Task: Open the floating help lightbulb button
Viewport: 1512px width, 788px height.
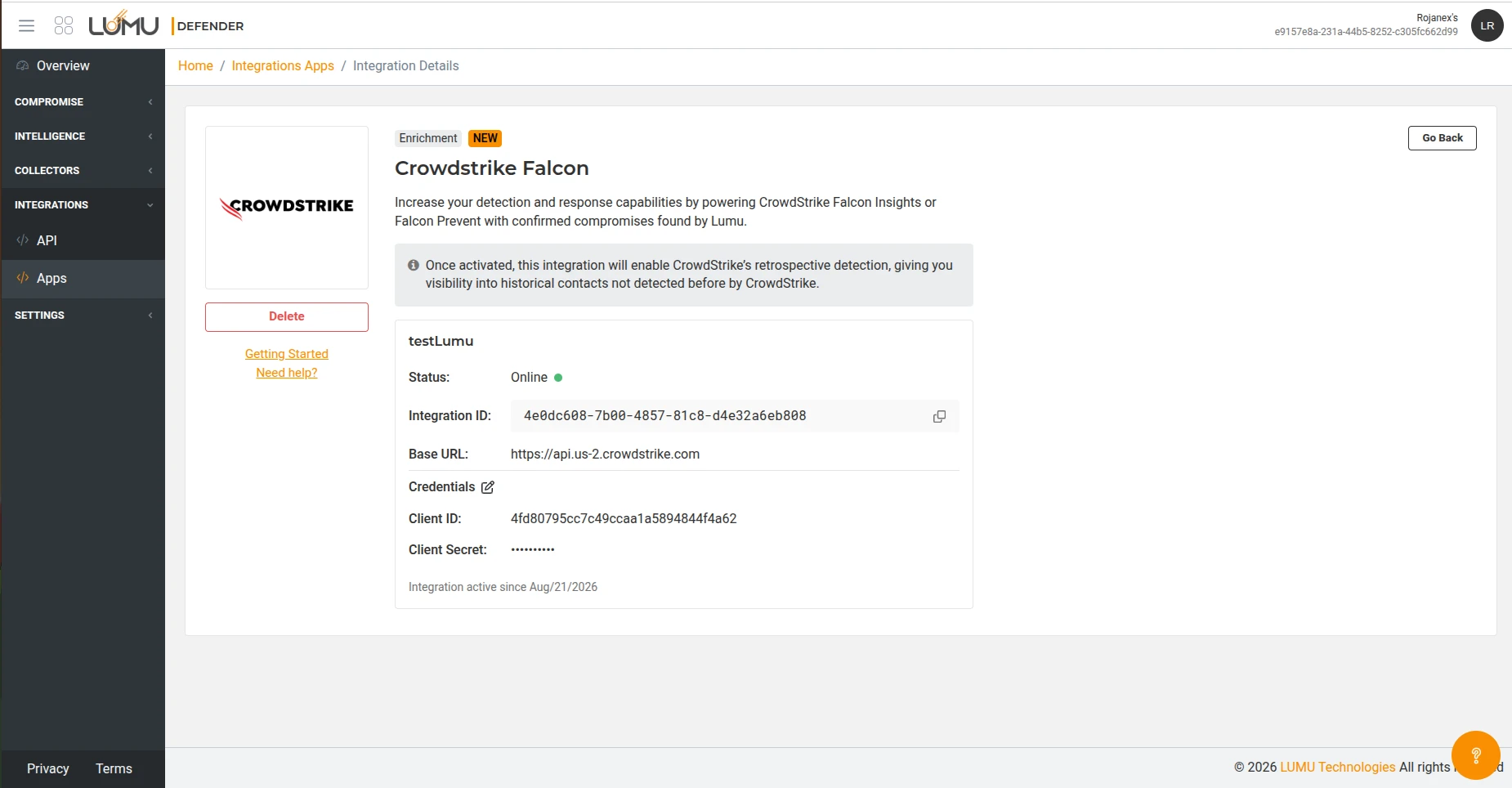Action: (x=1475, y=754)
